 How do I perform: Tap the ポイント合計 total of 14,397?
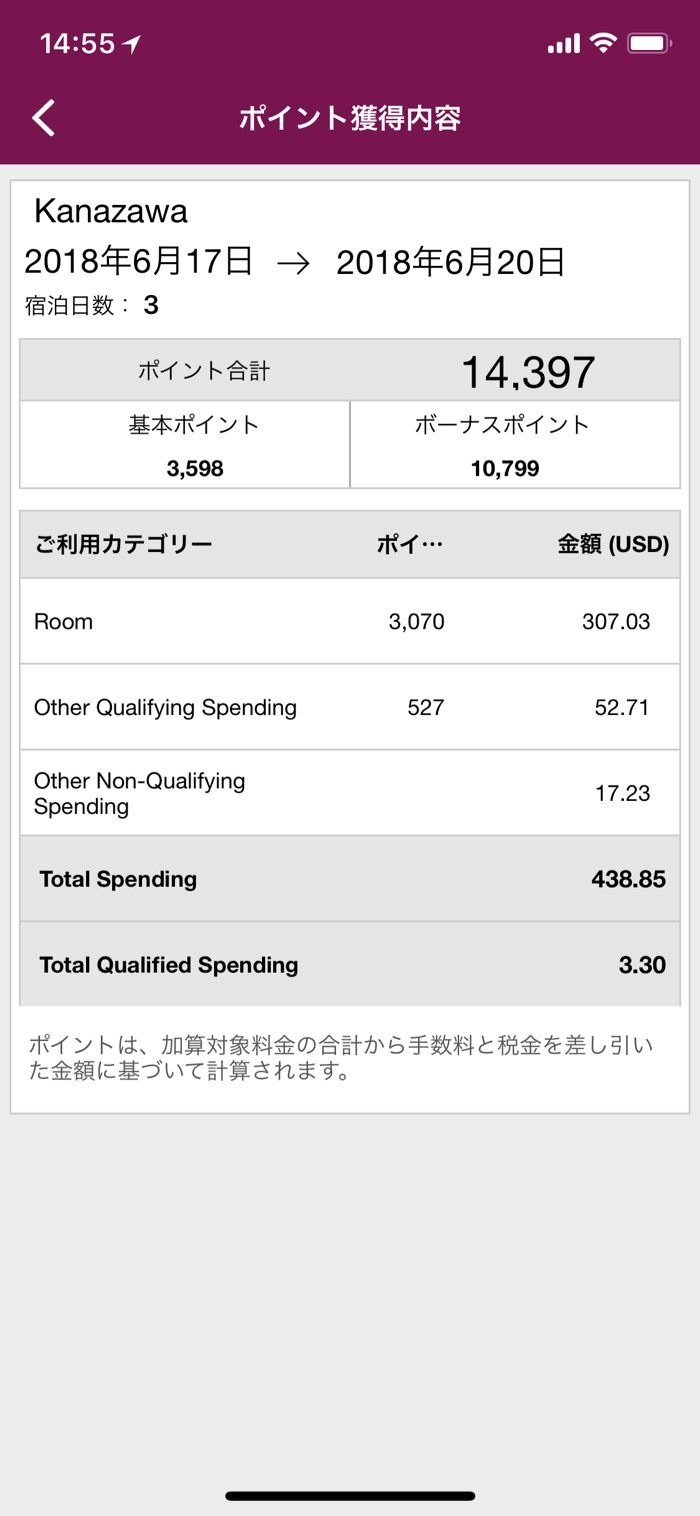tap(527, 372)
